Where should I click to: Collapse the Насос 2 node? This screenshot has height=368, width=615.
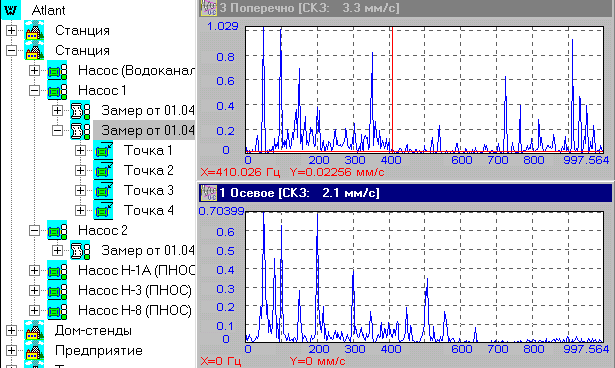point(34,231)
